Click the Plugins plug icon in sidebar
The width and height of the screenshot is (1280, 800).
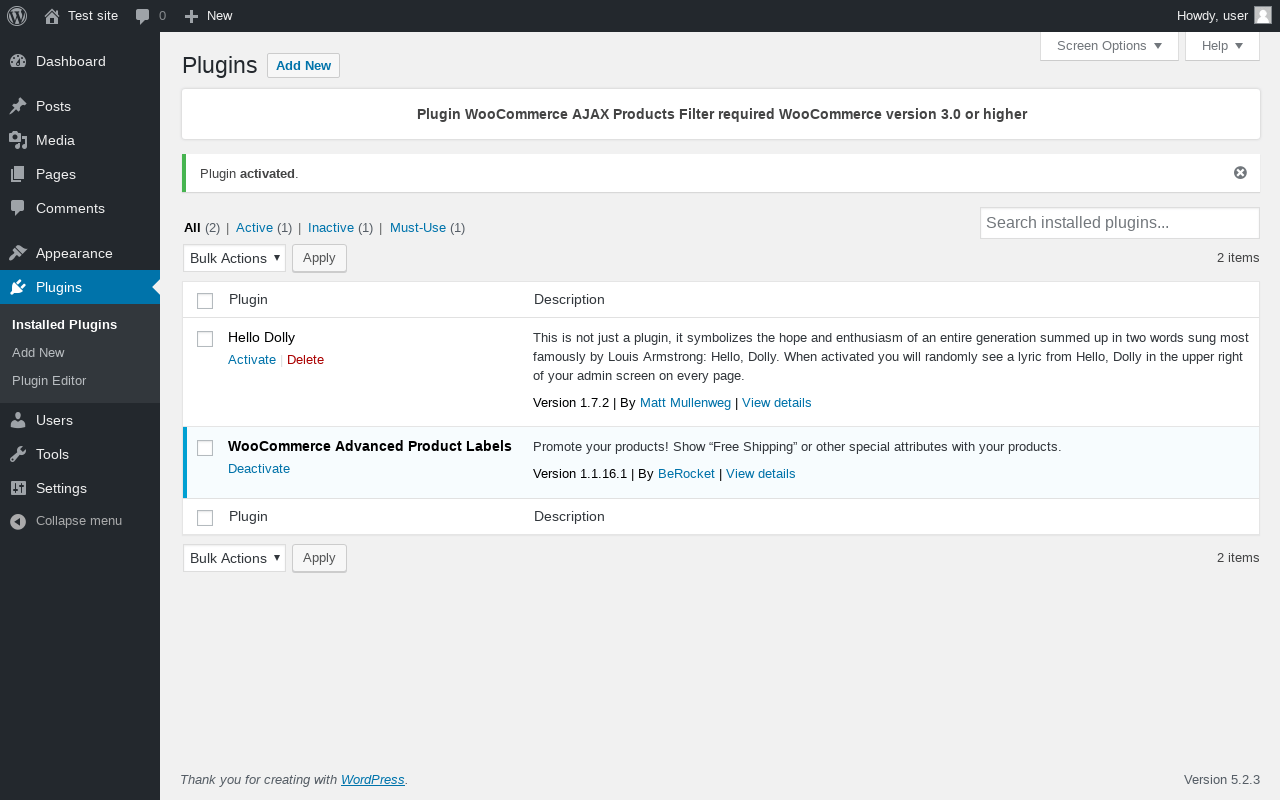[x=18, y=287]
